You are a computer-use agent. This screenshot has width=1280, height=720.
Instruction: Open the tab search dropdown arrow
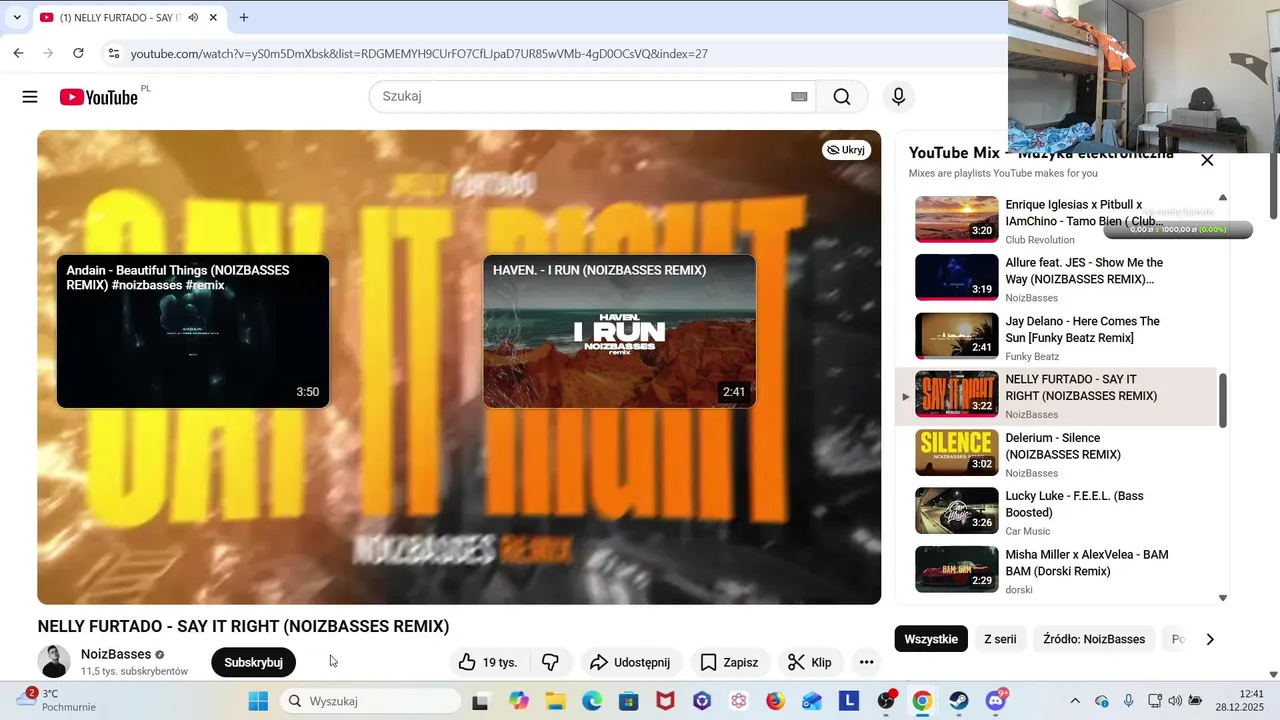click(17, 17)
